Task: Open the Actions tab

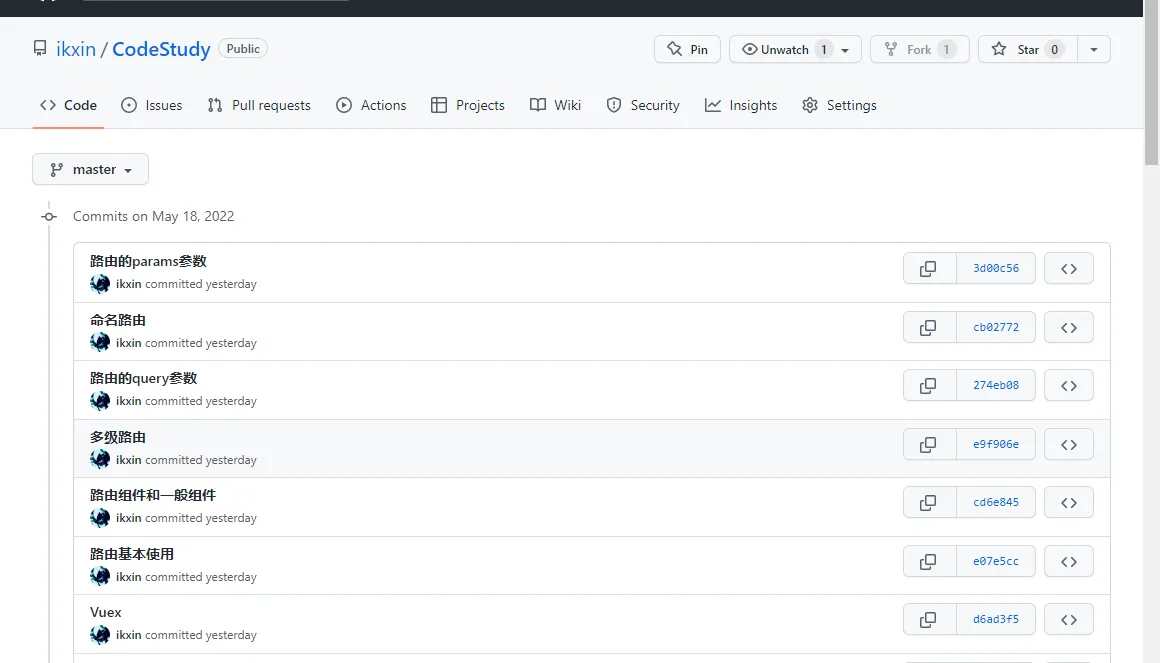Action: click(x=371, y=105)
